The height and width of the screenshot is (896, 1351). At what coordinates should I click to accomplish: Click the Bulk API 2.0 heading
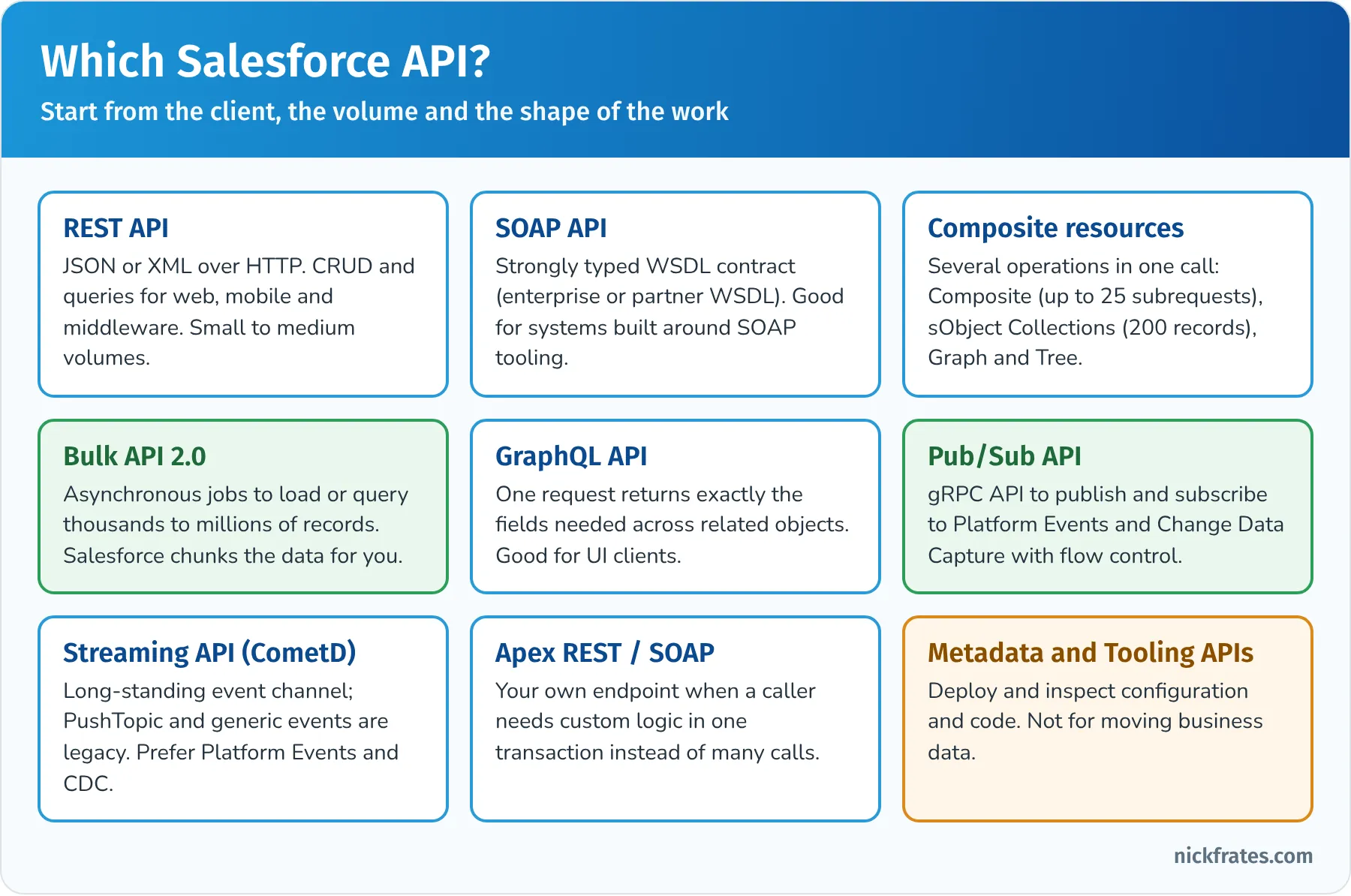tap(134, 456)
